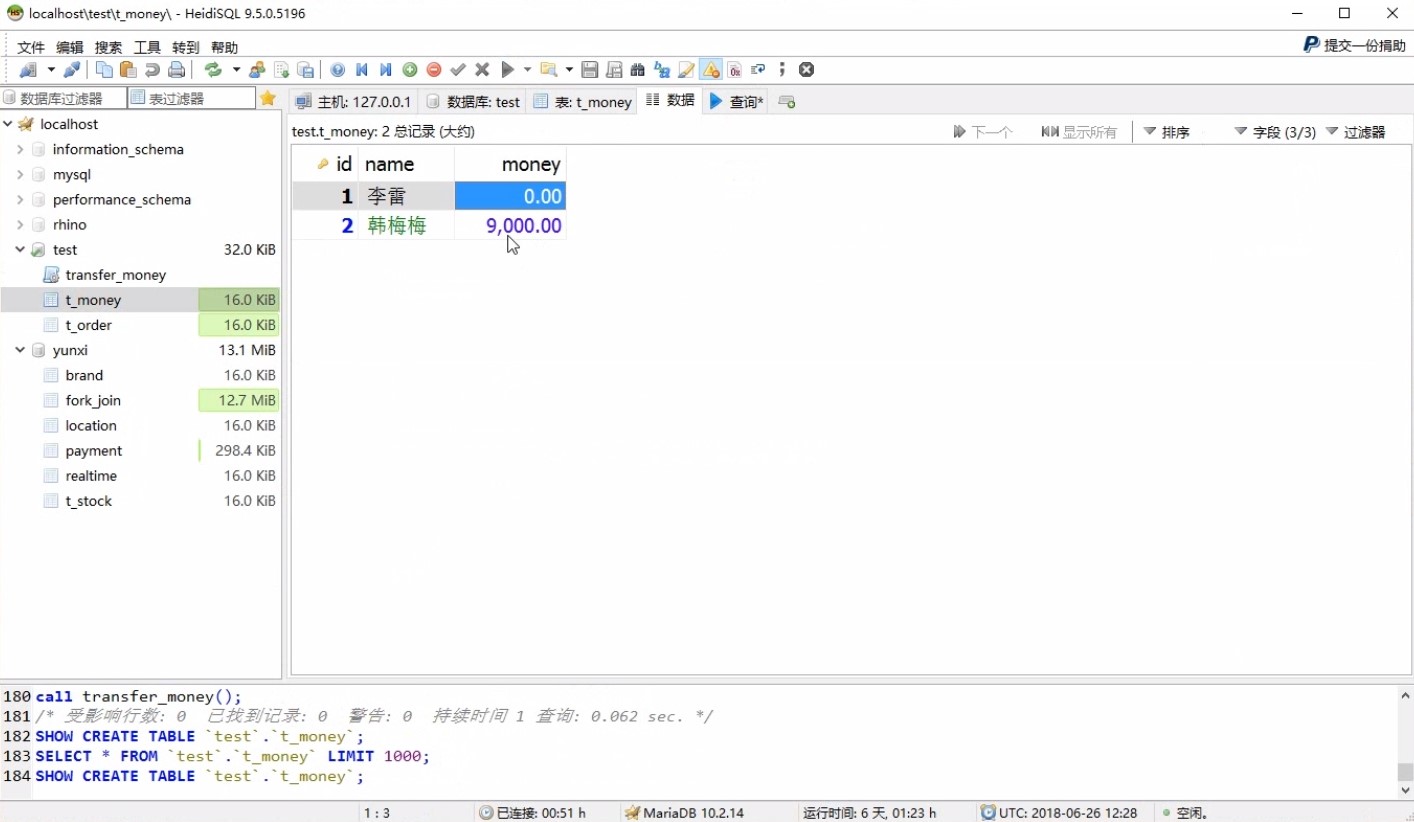The height and width of the screenshot is (822, 1414).
Task: Switch to the 主机: 127.0.0.1 tab
Action: (353, 102)
